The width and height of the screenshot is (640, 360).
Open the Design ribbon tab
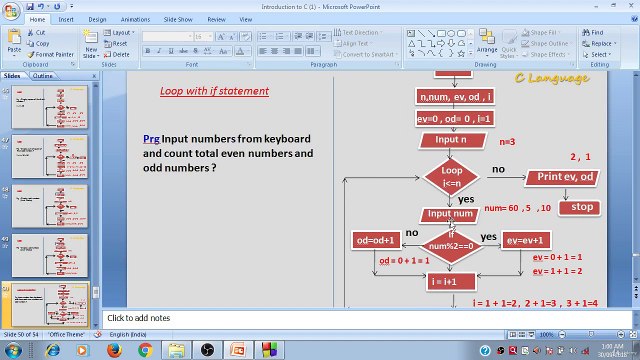pyautogui.click(x=97, y=19)
